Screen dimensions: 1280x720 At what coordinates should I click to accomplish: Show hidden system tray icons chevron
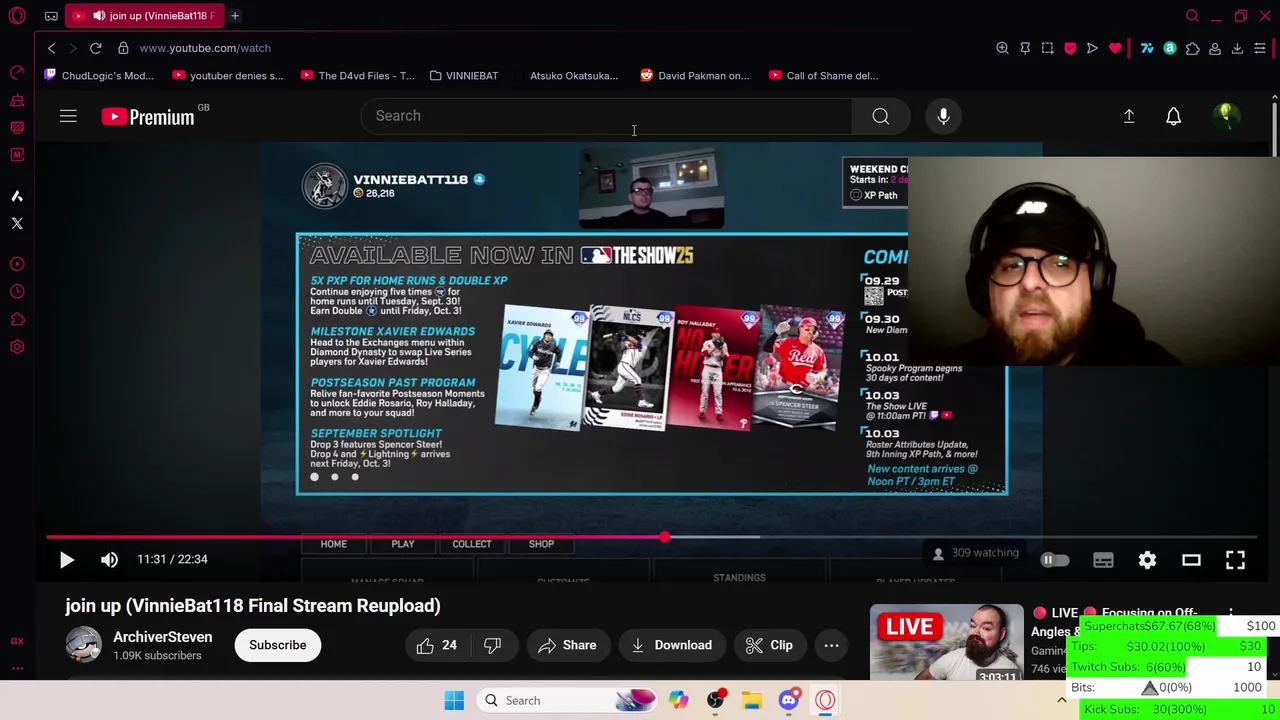click(x=1062, y=700)
